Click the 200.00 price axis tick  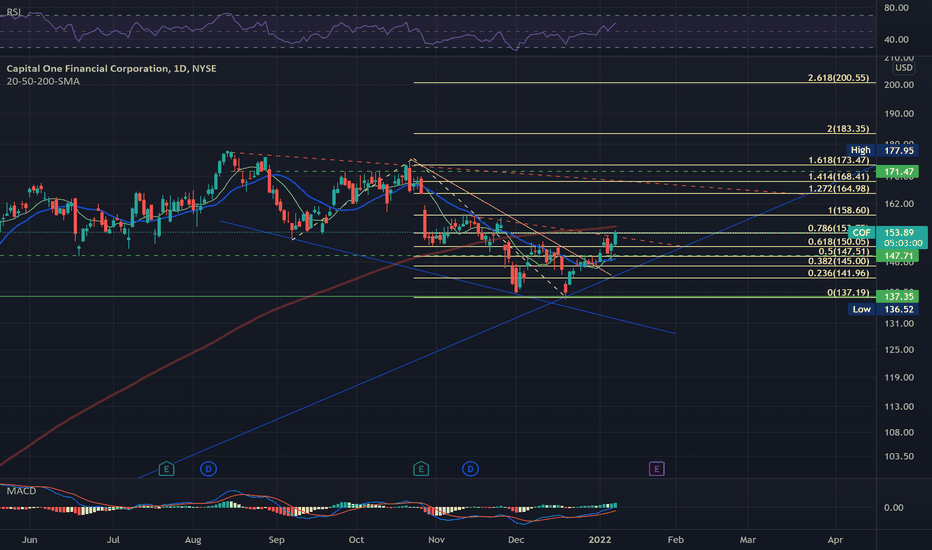click(x=899, y=85)
